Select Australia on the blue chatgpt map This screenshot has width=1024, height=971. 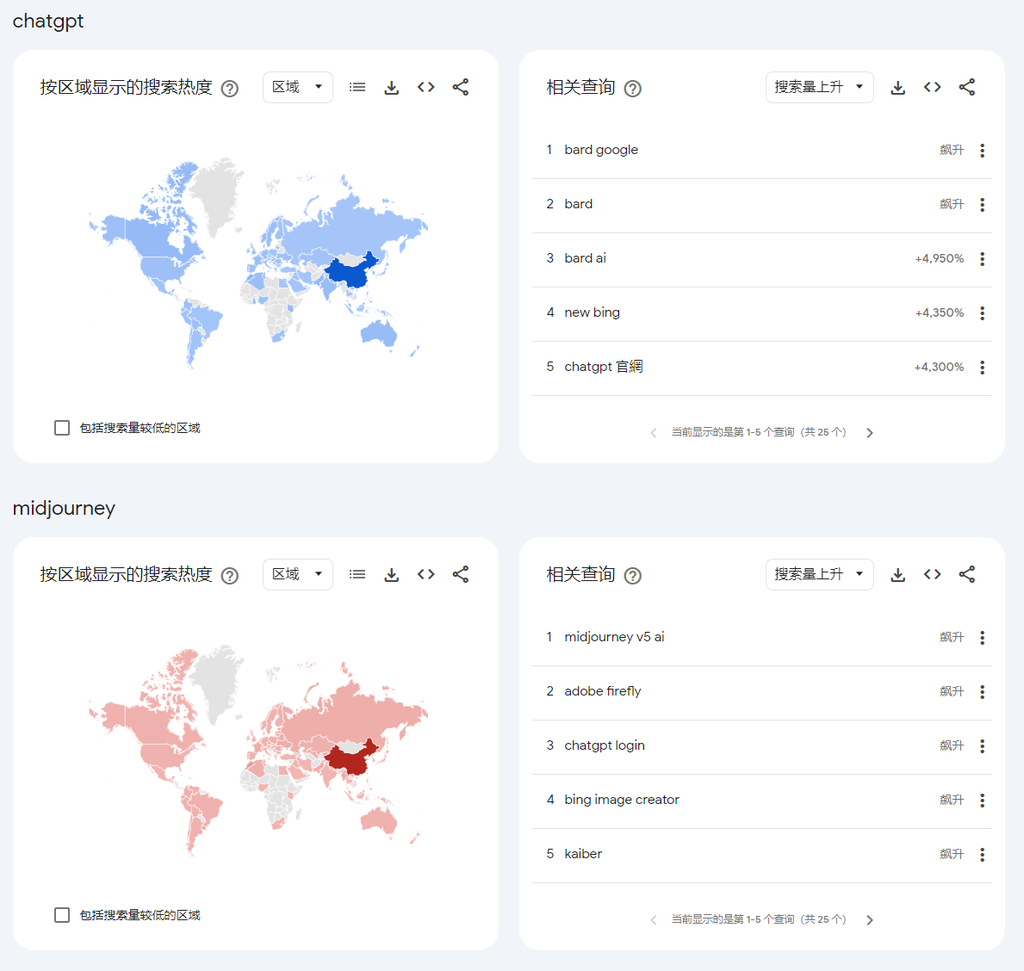click(x=379, y=333)
